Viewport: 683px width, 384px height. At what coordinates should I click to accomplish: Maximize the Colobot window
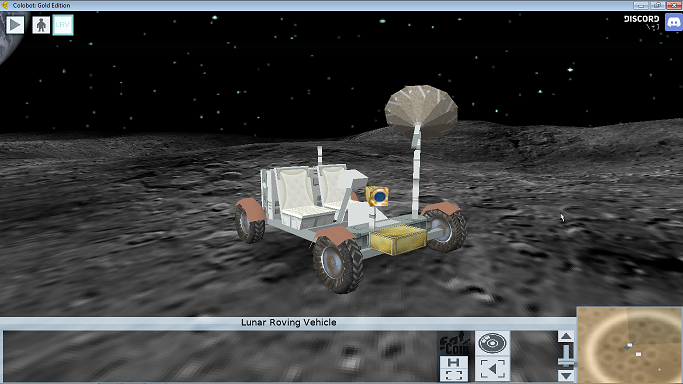(x=657, y=5)
